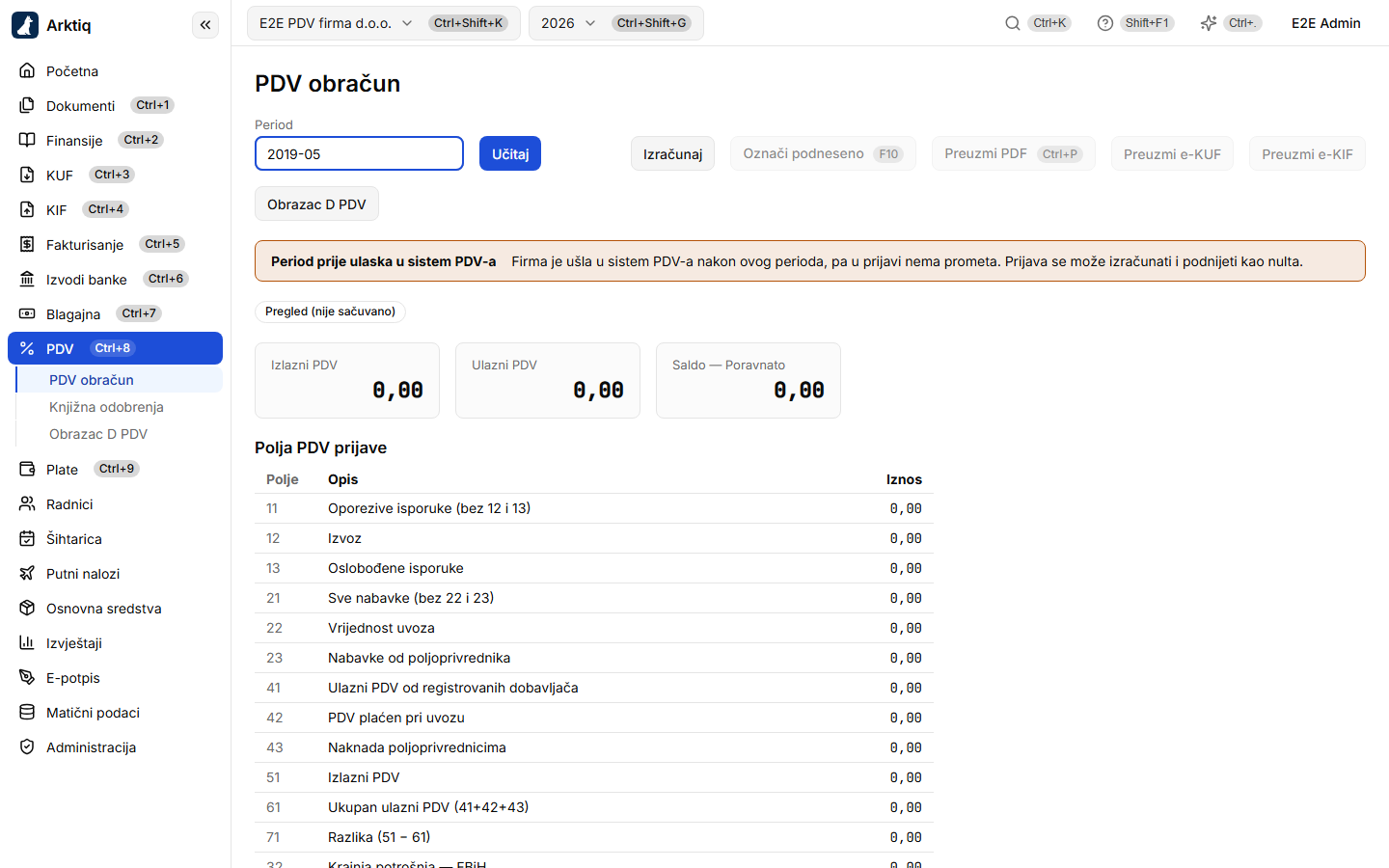This screenshot has width=1389, height=868.
Task: Click the Plate wallet icon
Action: (x=27, y=469)
